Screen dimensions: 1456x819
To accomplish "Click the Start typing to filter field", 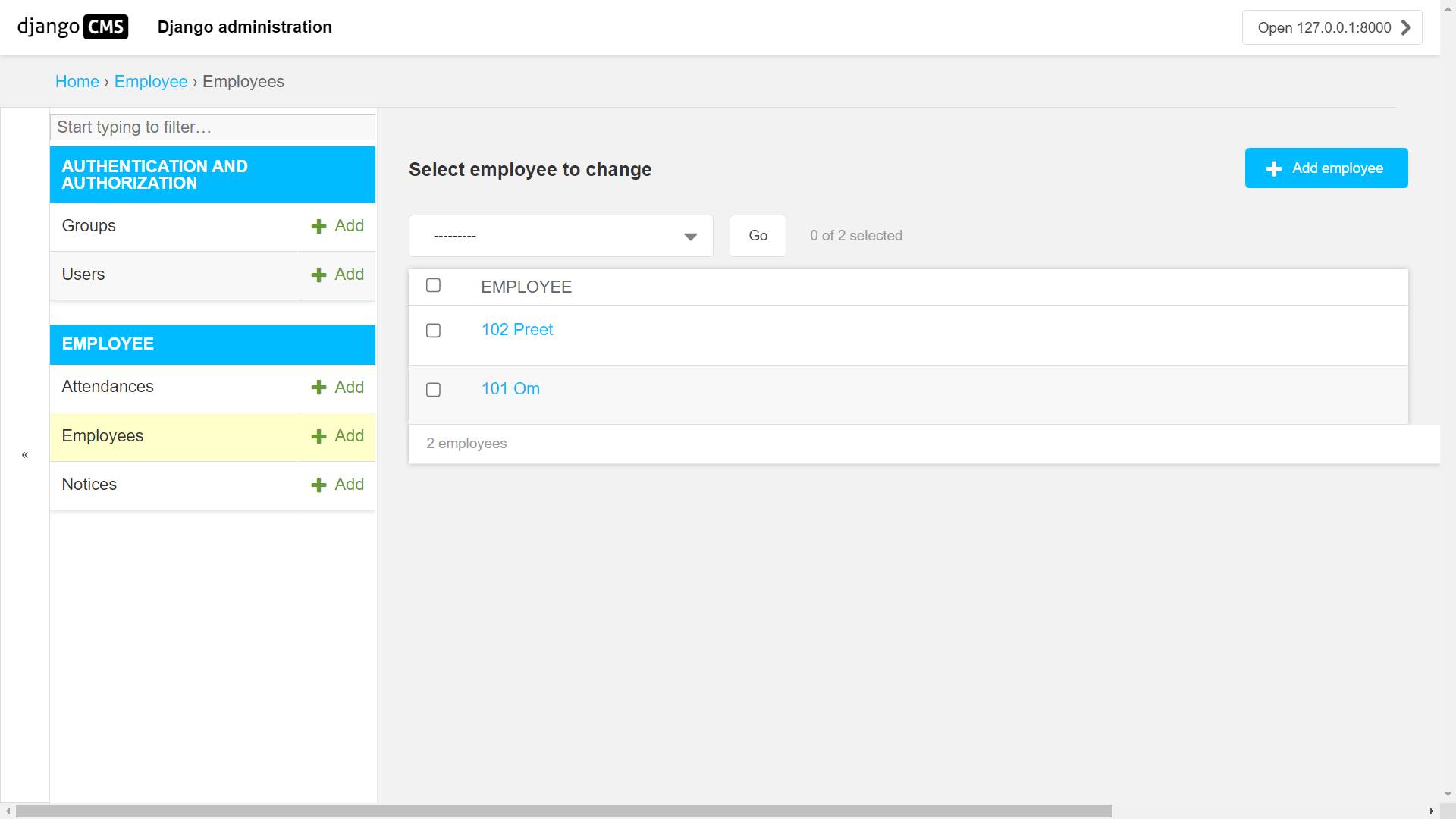I will click(x=212, y=127).
